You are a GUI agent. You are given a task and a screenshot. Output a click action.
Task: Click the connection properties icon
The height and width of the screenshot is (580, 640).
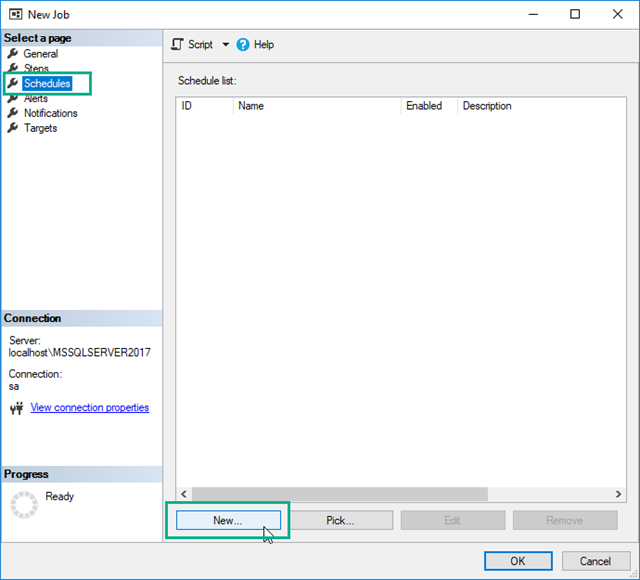16,408
